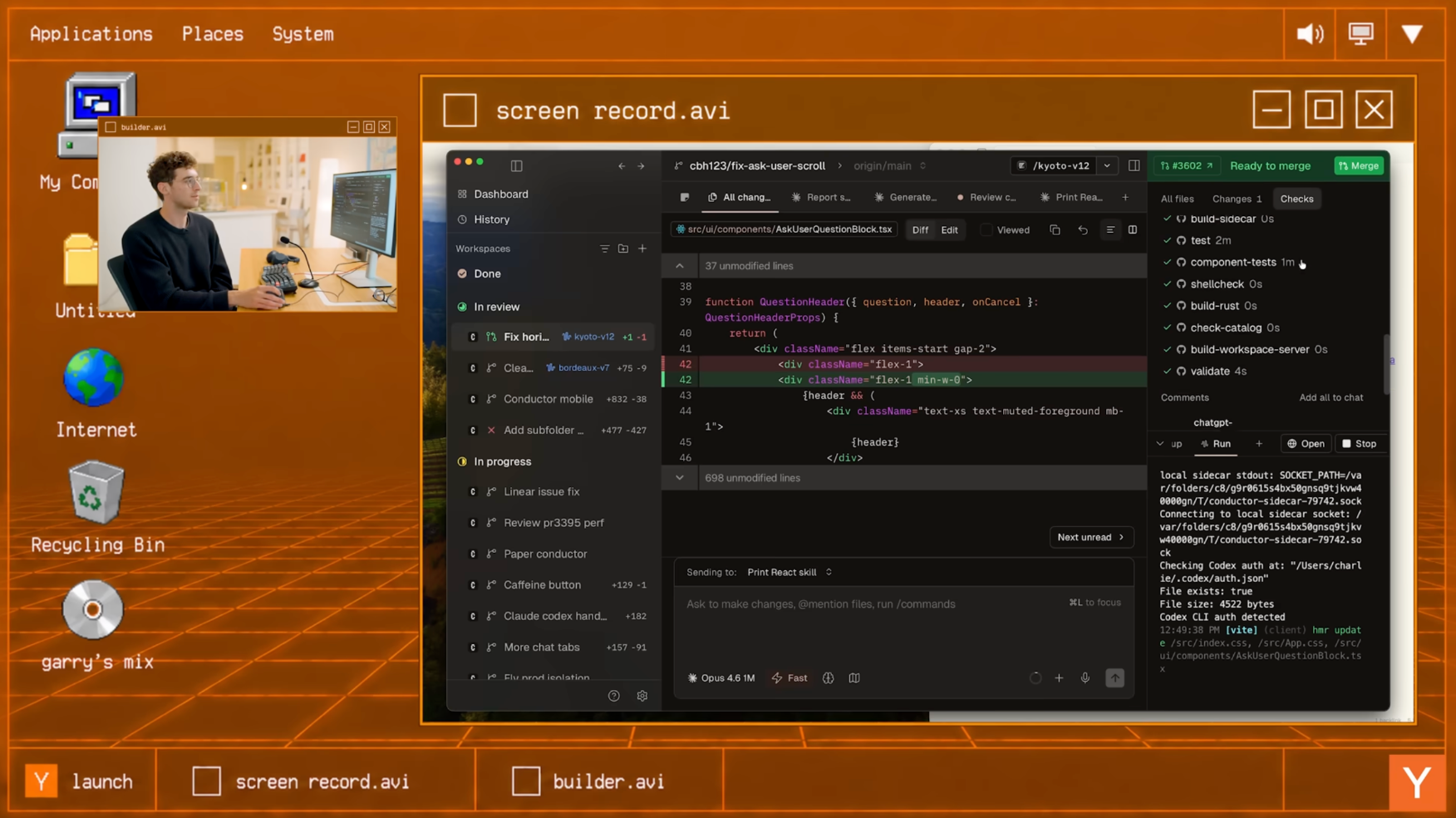This screenshot has width=1456, height=818.
Task: Tick the screen record.avi taskbar checkbox
Action: 207,781
